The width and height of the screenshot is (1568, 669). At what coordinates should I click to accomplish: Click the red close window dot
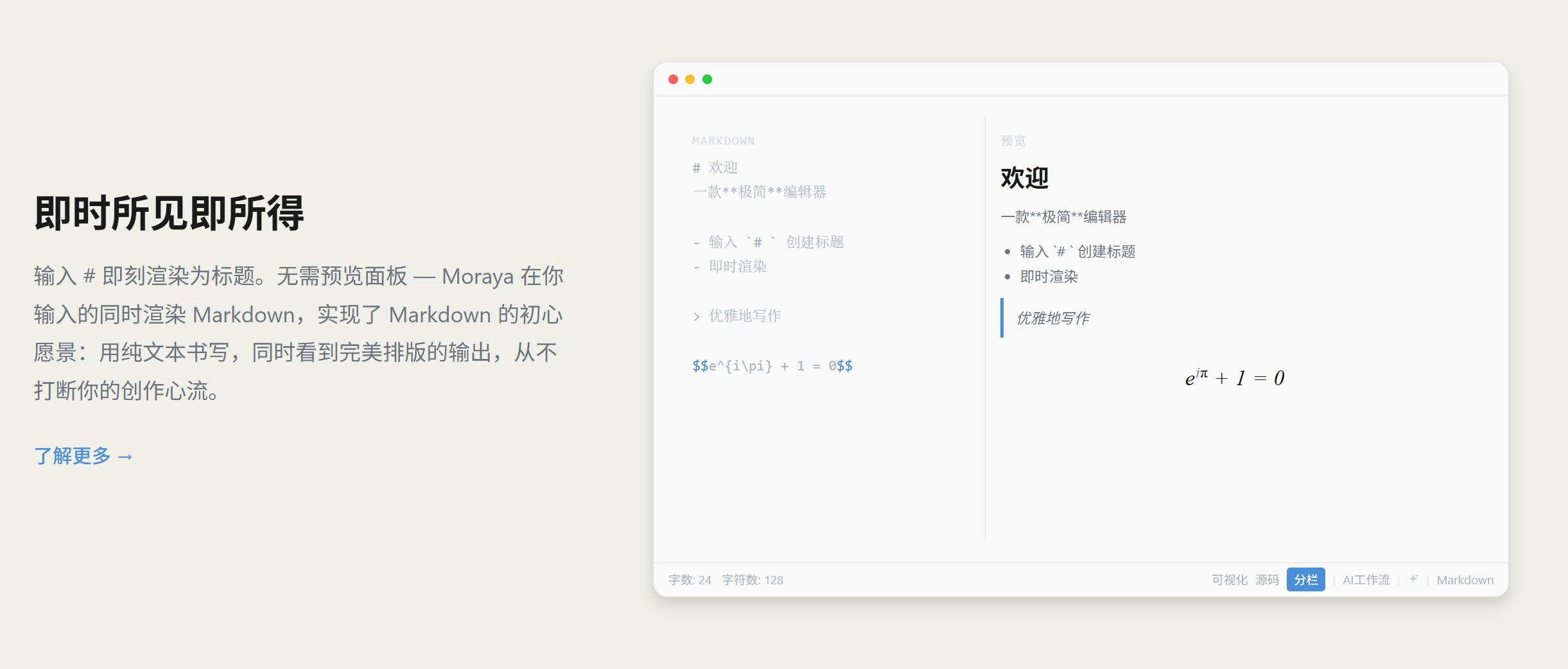click(x=673, y=79)
